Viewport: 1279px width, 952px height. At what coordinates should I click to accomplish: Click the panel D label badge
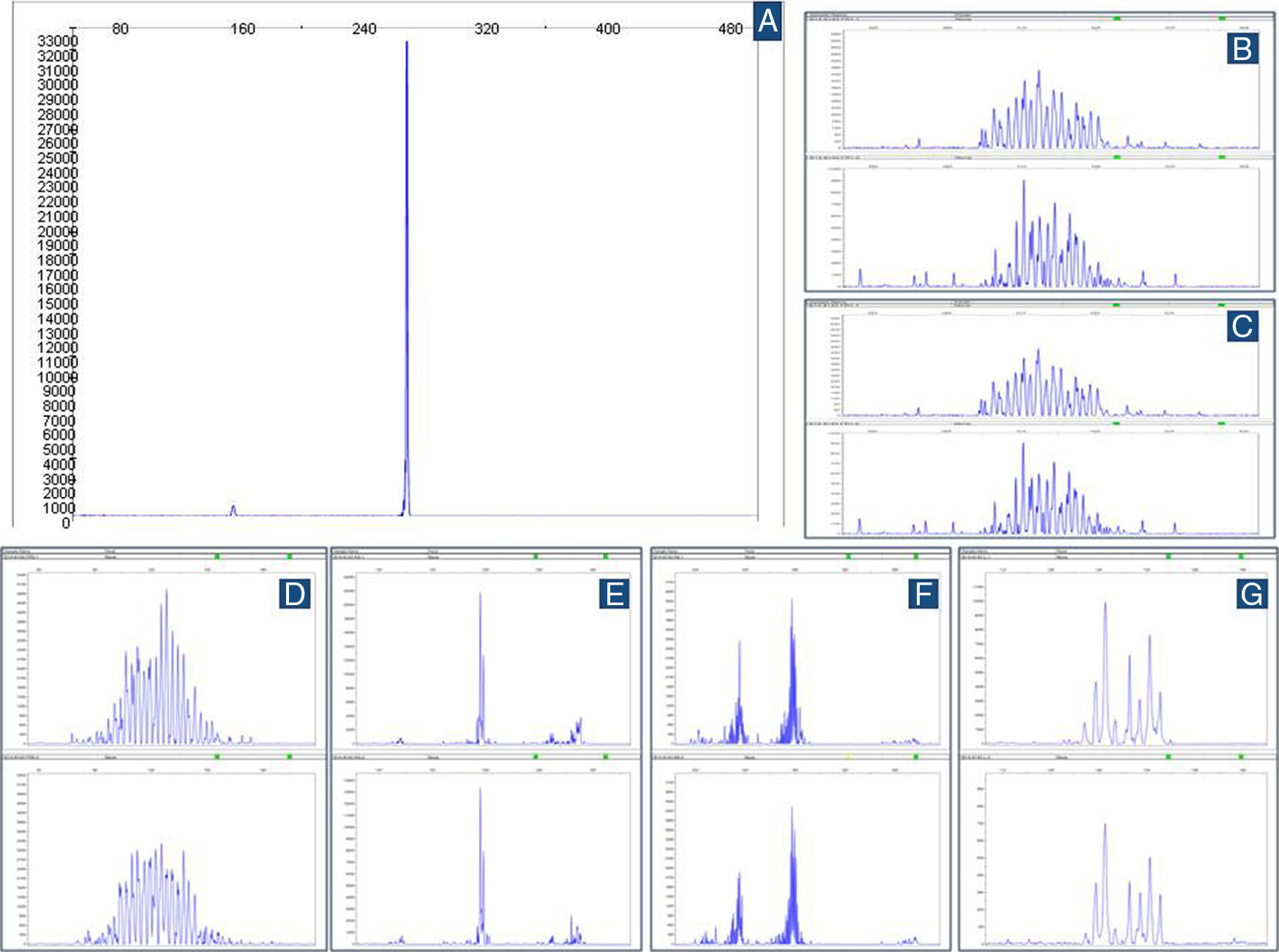coord(295,594)
